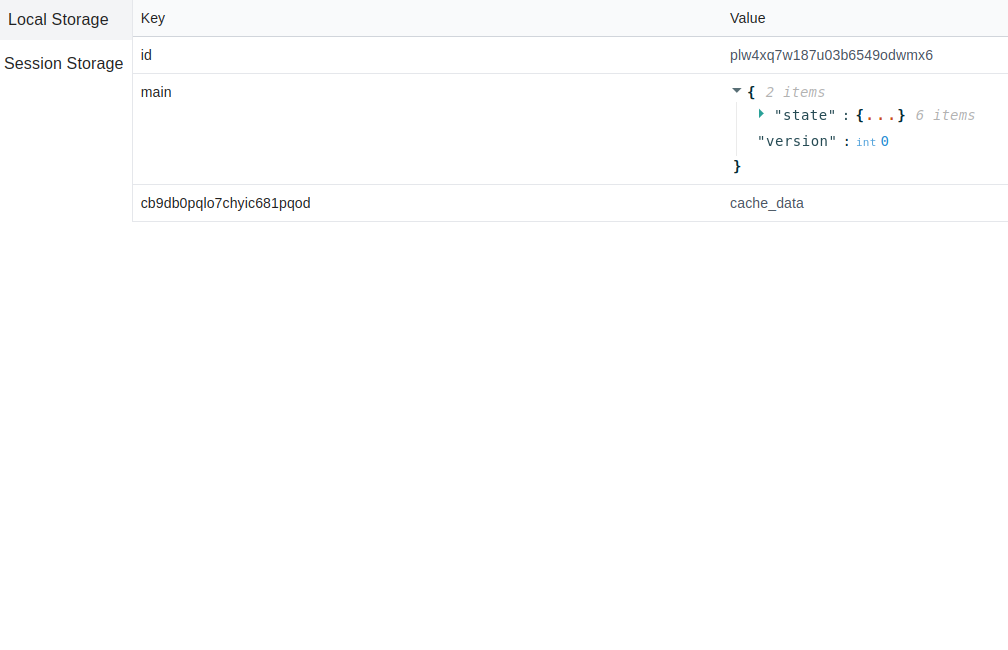Click the "2 items" count label
This screenshot has width=1008, height=650.
[795, 92]
